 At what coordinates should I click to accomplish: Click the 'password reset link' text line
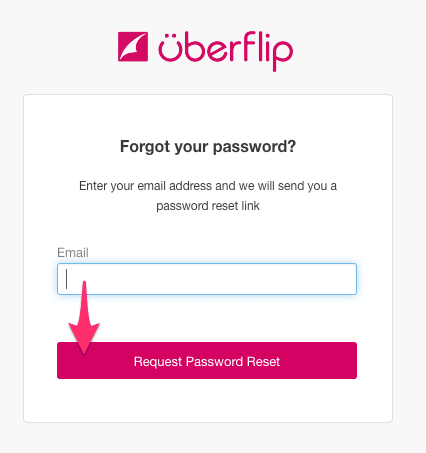208,206
